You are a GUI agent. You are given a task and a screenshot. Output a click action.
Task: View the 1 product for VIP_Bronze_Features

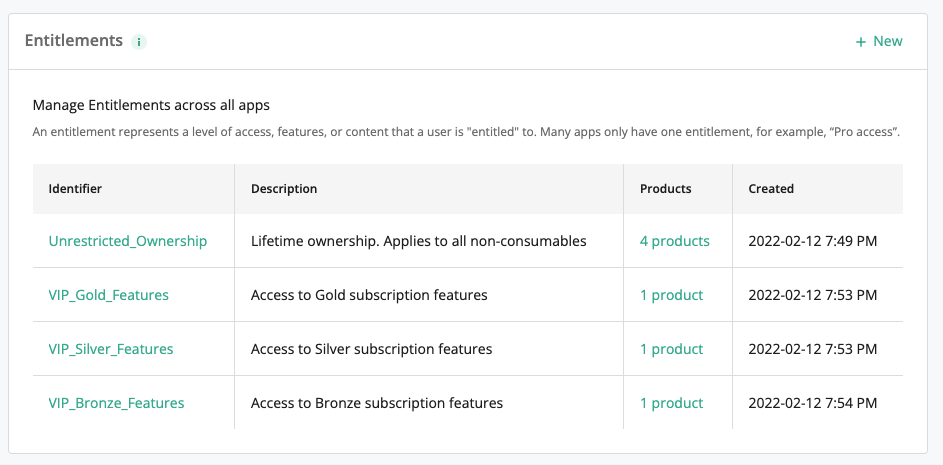(x=672, y=403)
